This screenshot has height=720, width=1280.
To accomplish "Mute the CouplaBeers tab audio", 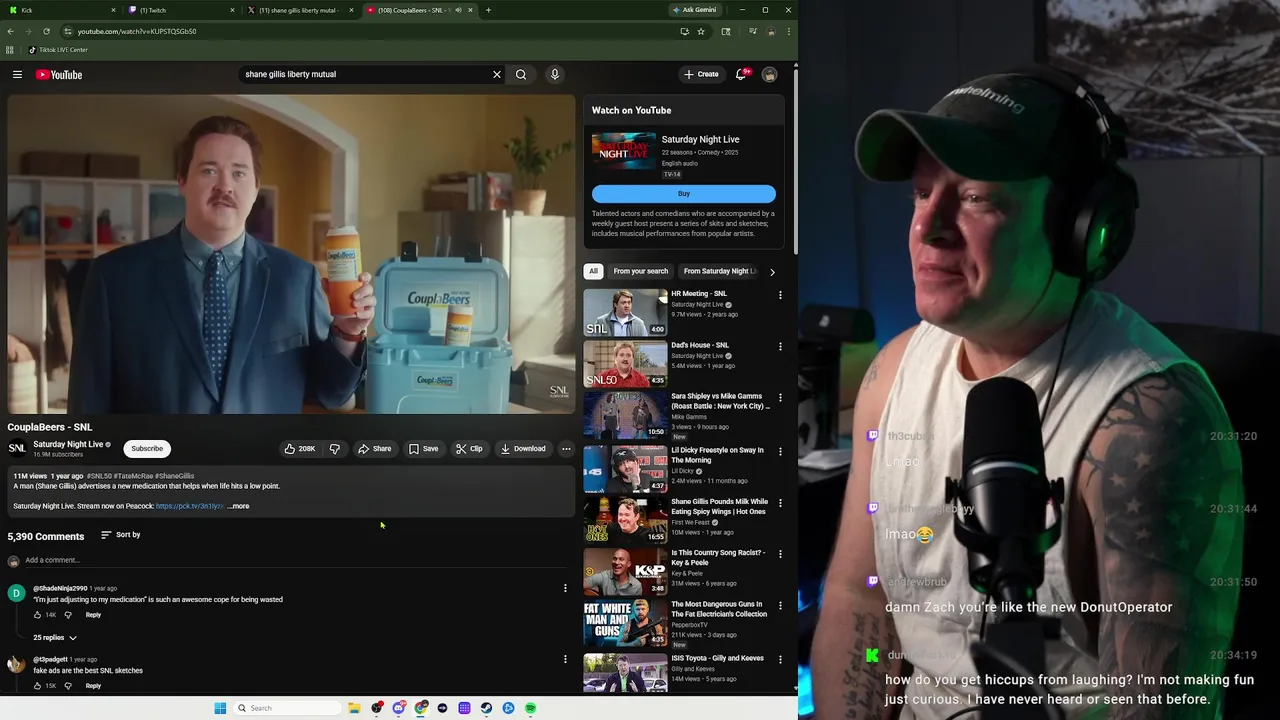I will point(458,10).
